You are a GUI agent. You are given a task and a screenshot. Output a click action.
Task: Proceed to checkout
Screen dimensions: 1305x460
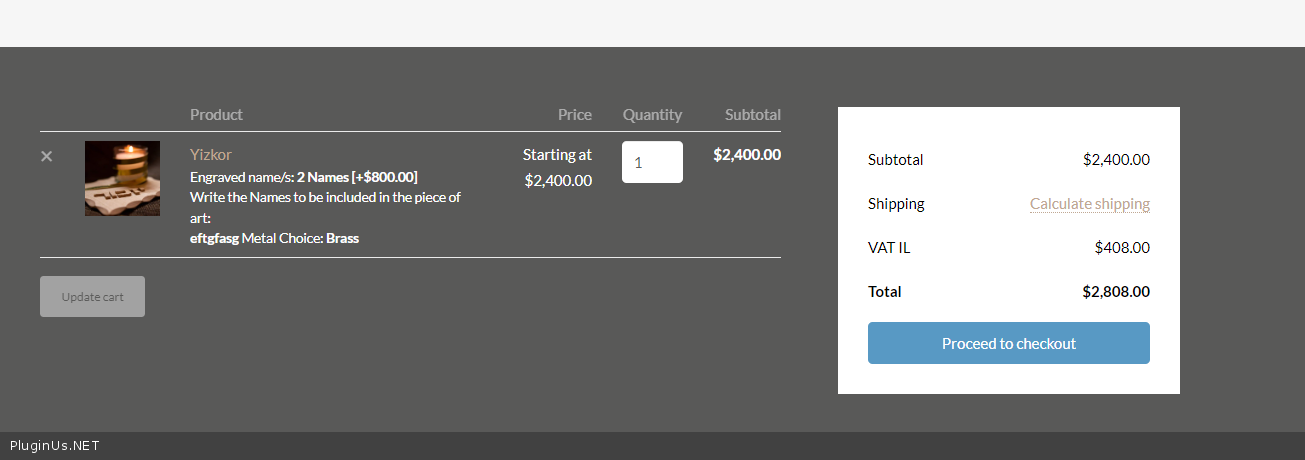click(x=1008, y=343)
